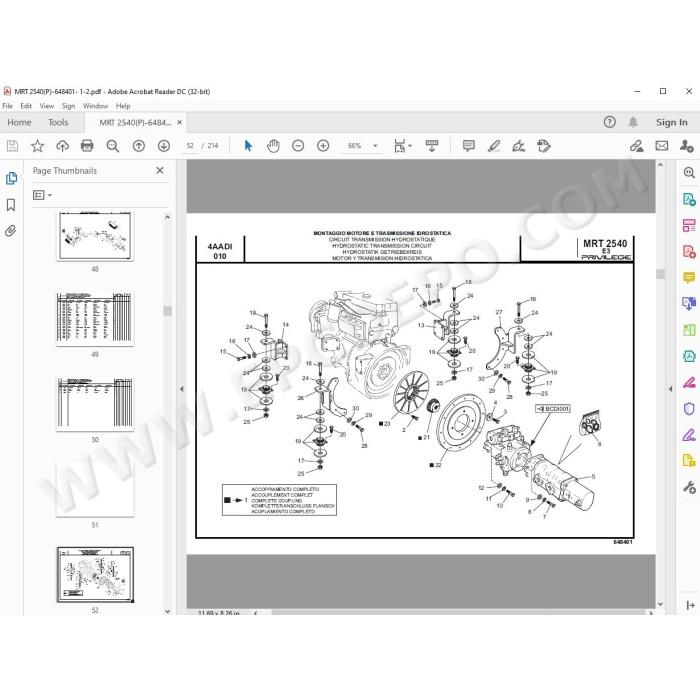The width and height of the screenshot is (700, 700).
Task: Select the highlighter pen tool
Action: [494, 146]
